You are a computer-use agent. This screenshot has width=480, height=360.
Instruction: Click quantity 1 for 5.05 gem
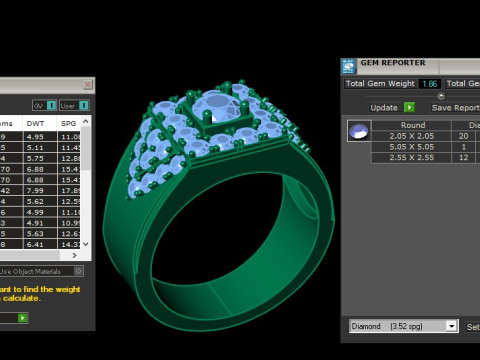[x=463, y=147]
